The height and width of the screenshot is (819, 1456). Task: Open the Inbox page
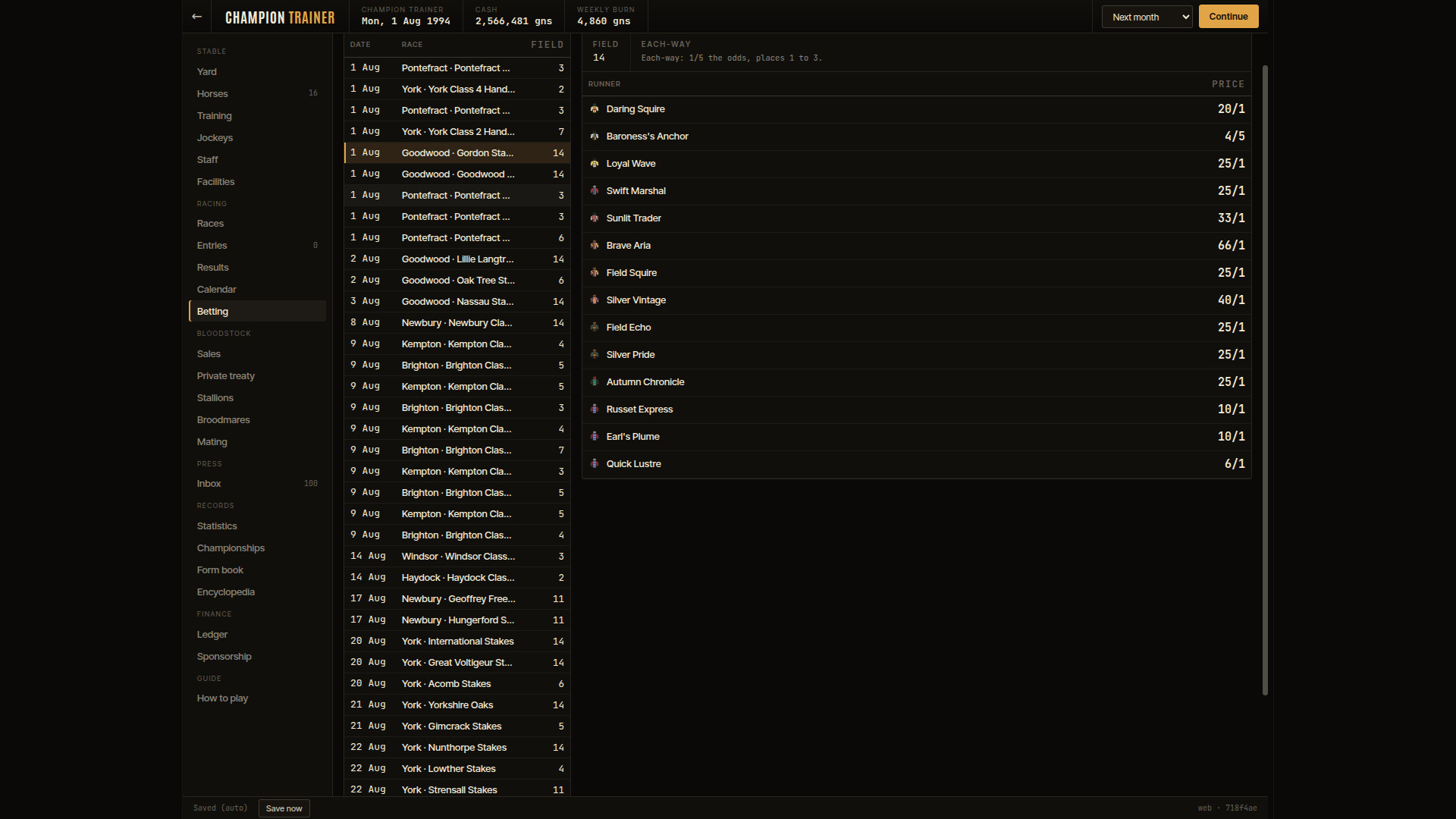coord(257,484)
